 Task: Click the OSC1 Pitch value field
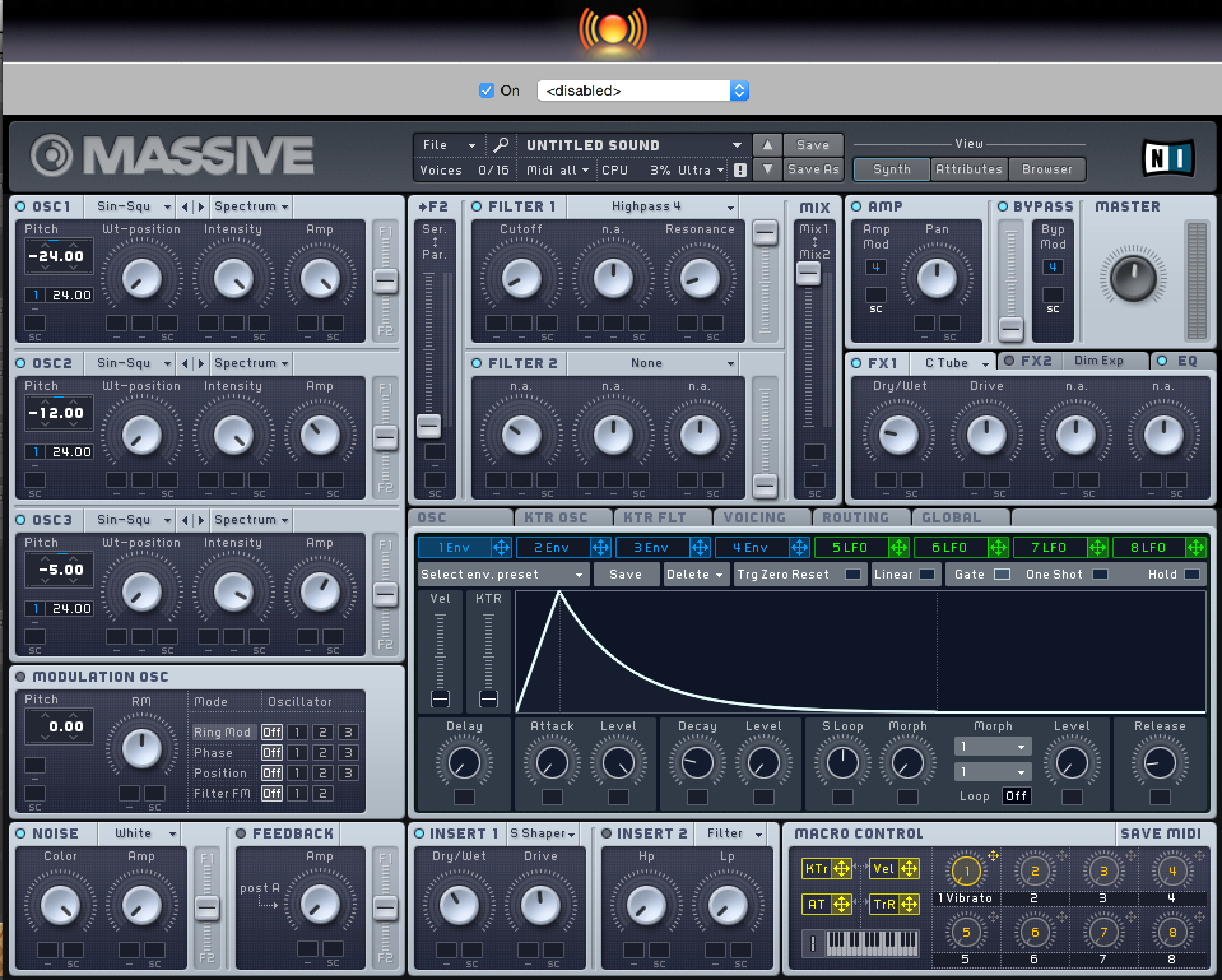click(59, 256)
